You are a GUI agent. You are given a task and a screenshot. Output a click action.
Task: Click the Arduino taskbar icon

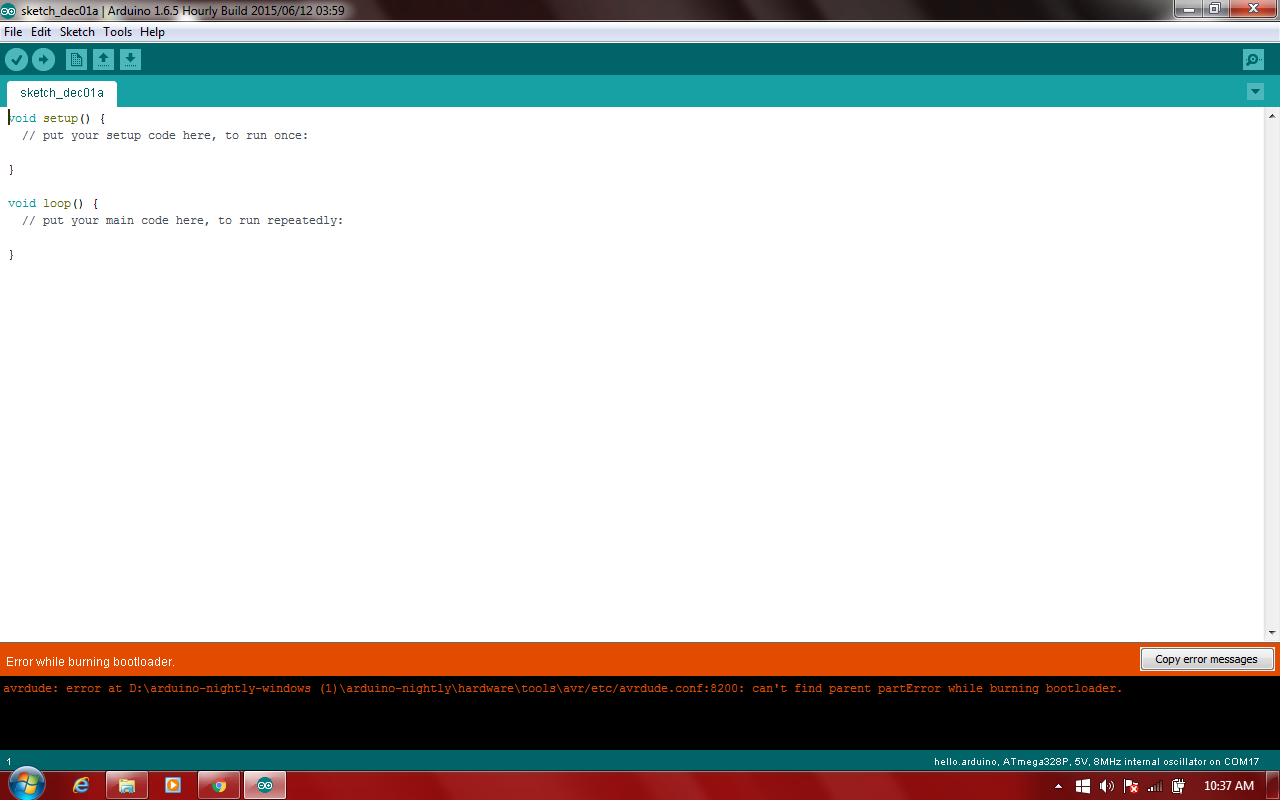(x=265, y=785)
